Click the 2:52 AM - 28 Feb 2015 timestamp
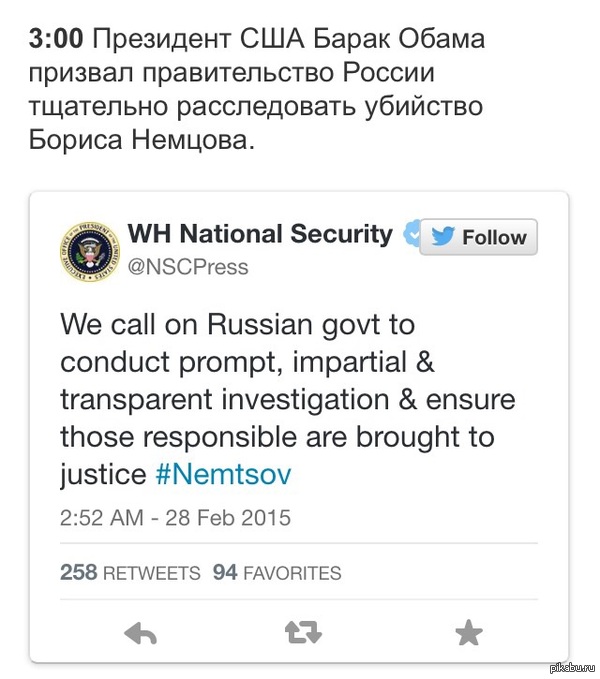600x679 pixels. point(175,517)
